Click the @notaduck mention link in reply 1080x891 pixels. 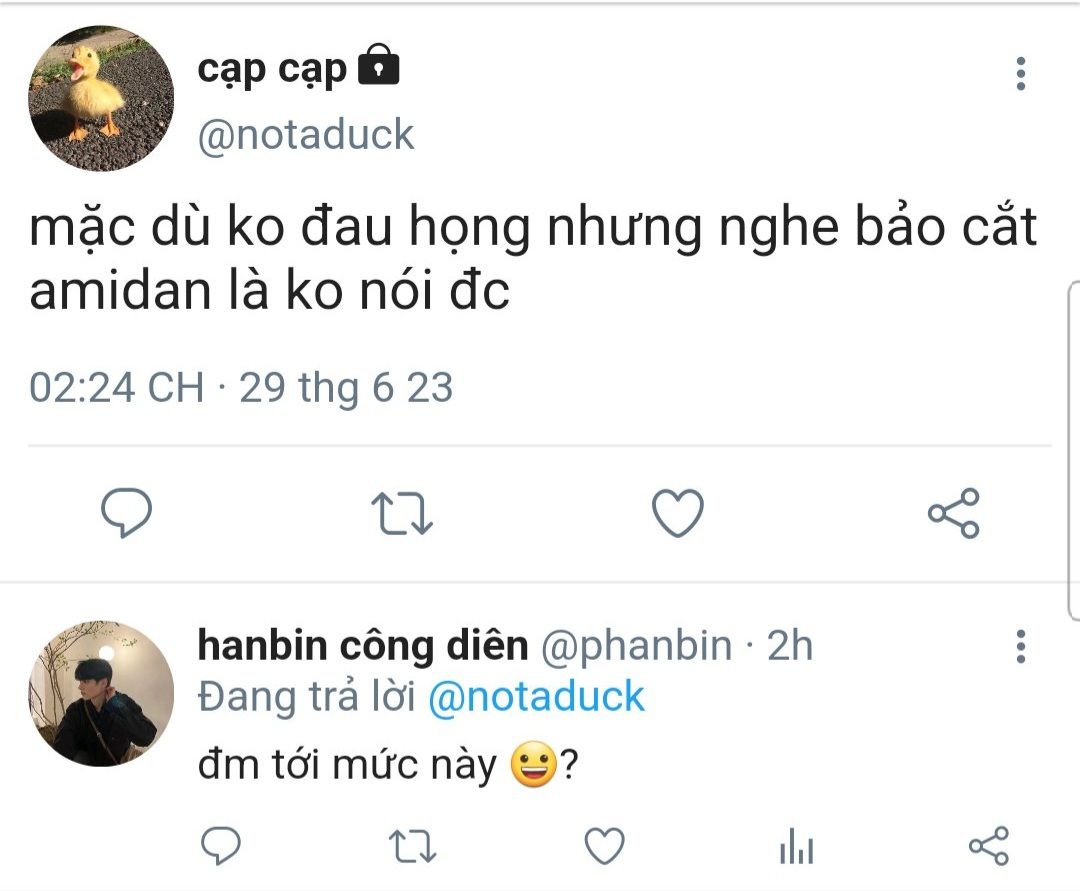pyautogui.click(x=536, y=697)
